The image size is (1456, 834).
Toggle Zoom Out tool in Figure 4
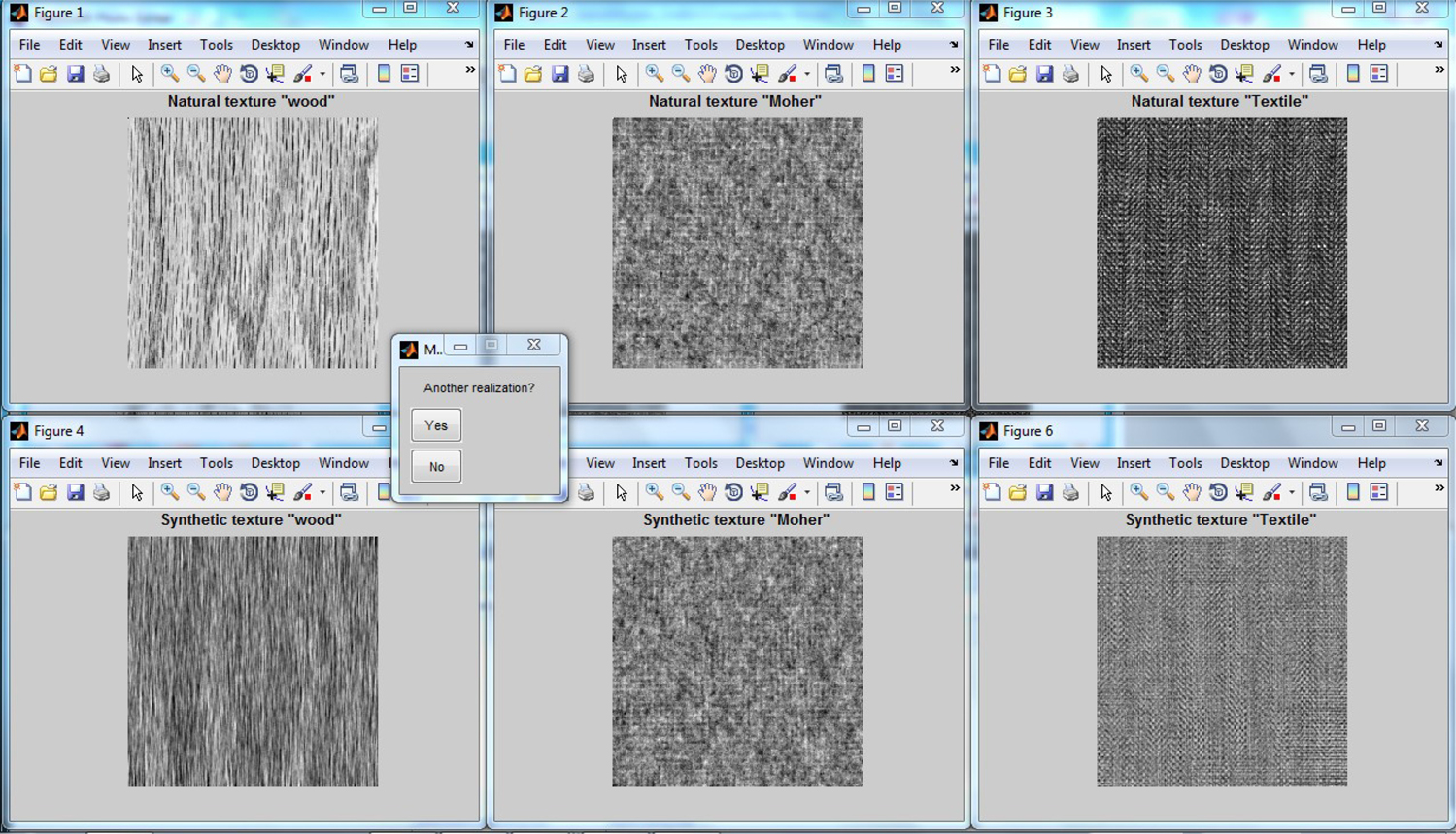point(196,492)
